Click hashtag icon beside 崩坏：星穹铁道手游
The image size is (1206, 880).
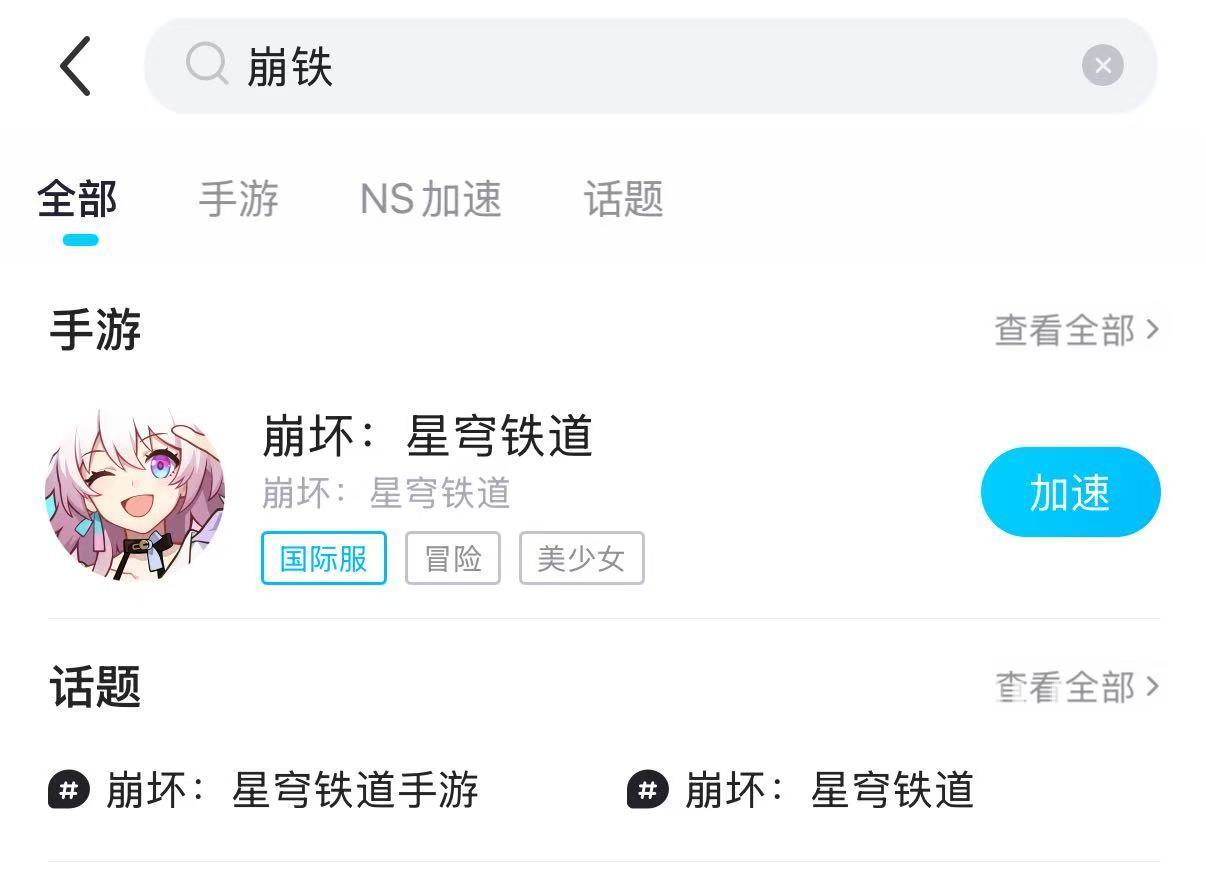pos(69,790)
